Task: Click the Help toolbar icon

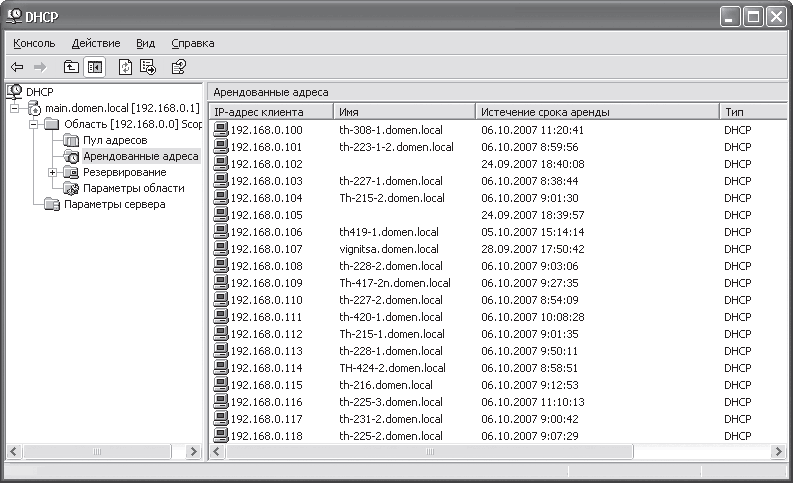Action: 179,67
